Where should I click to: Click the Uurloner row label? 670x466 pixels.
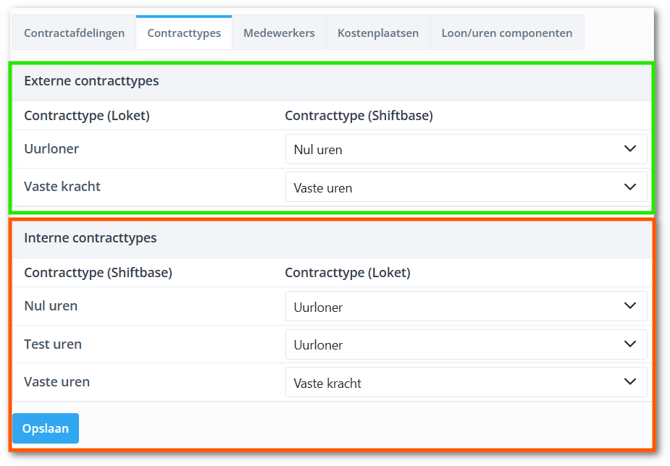click(51, 148)
